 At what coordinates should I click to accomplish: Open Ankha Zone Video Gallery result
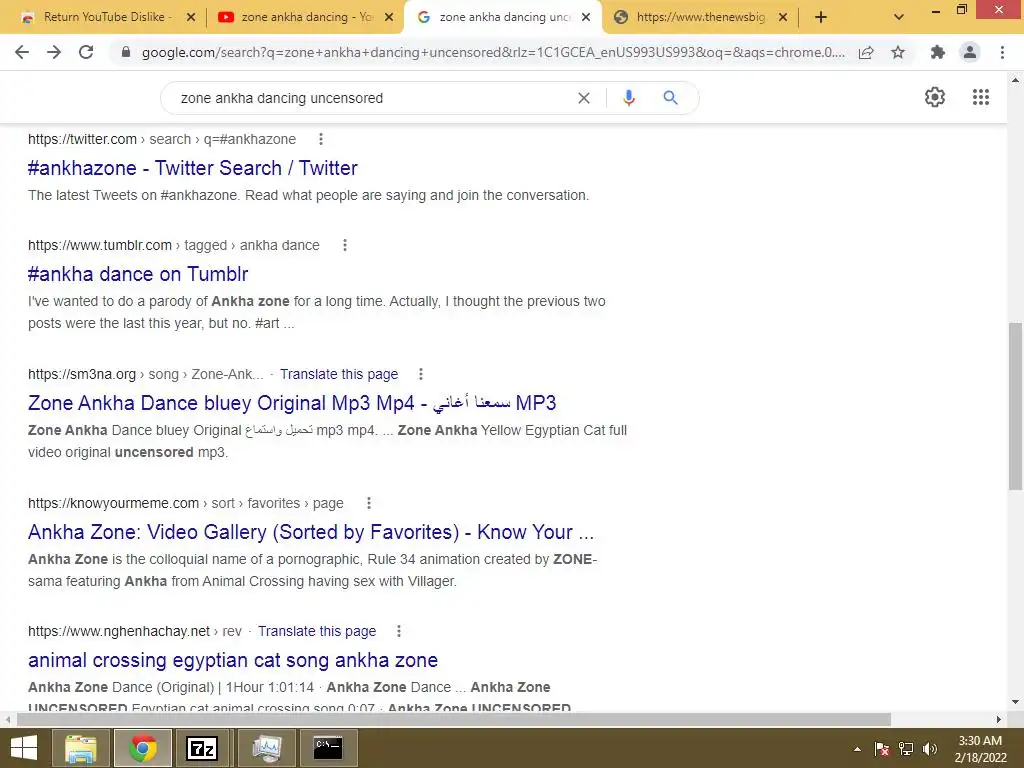click(311, 532)
